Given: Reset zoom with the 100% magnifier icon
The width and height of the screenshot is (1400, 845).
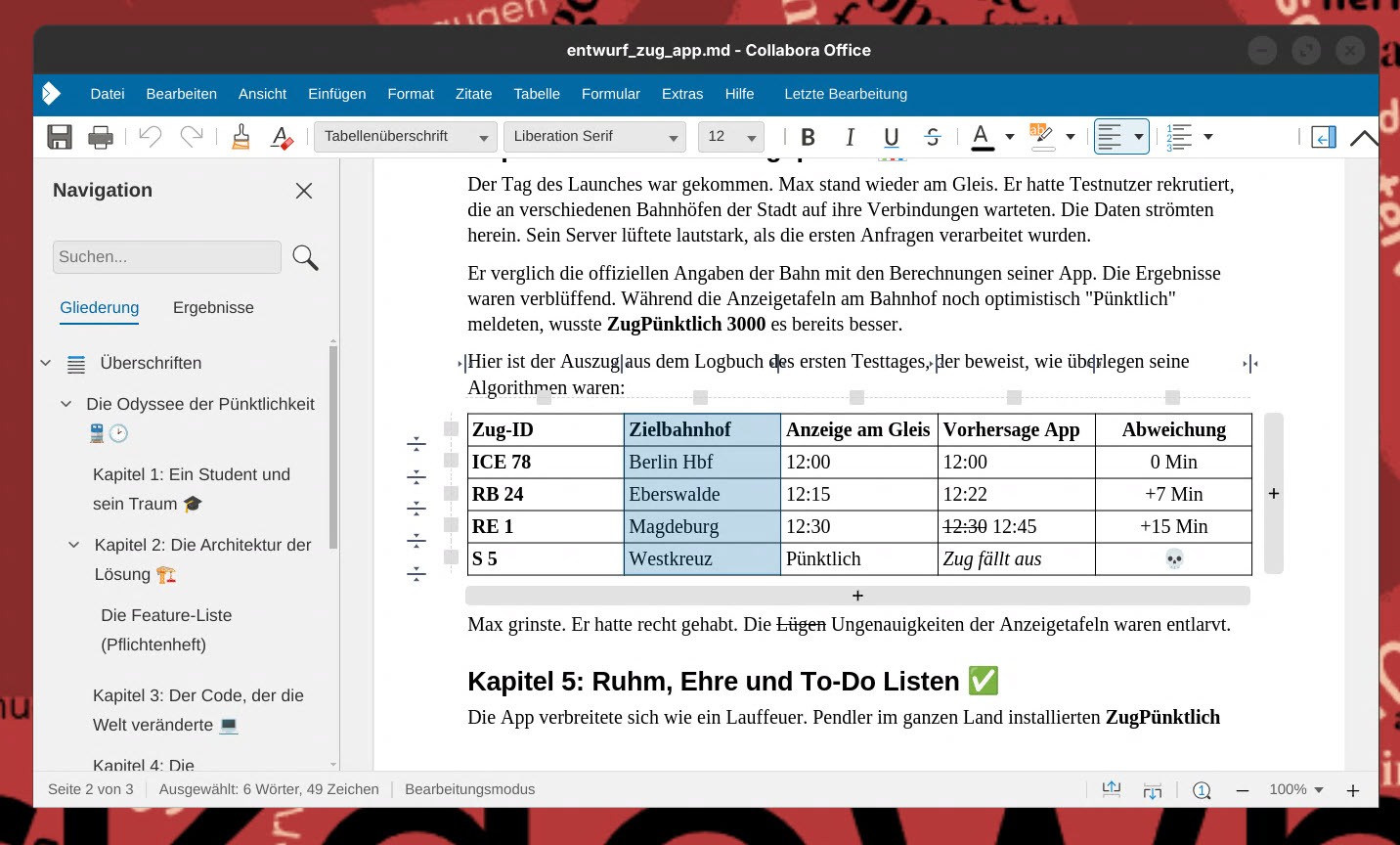Looking at the screenshot, I should tap(1202, 790).
